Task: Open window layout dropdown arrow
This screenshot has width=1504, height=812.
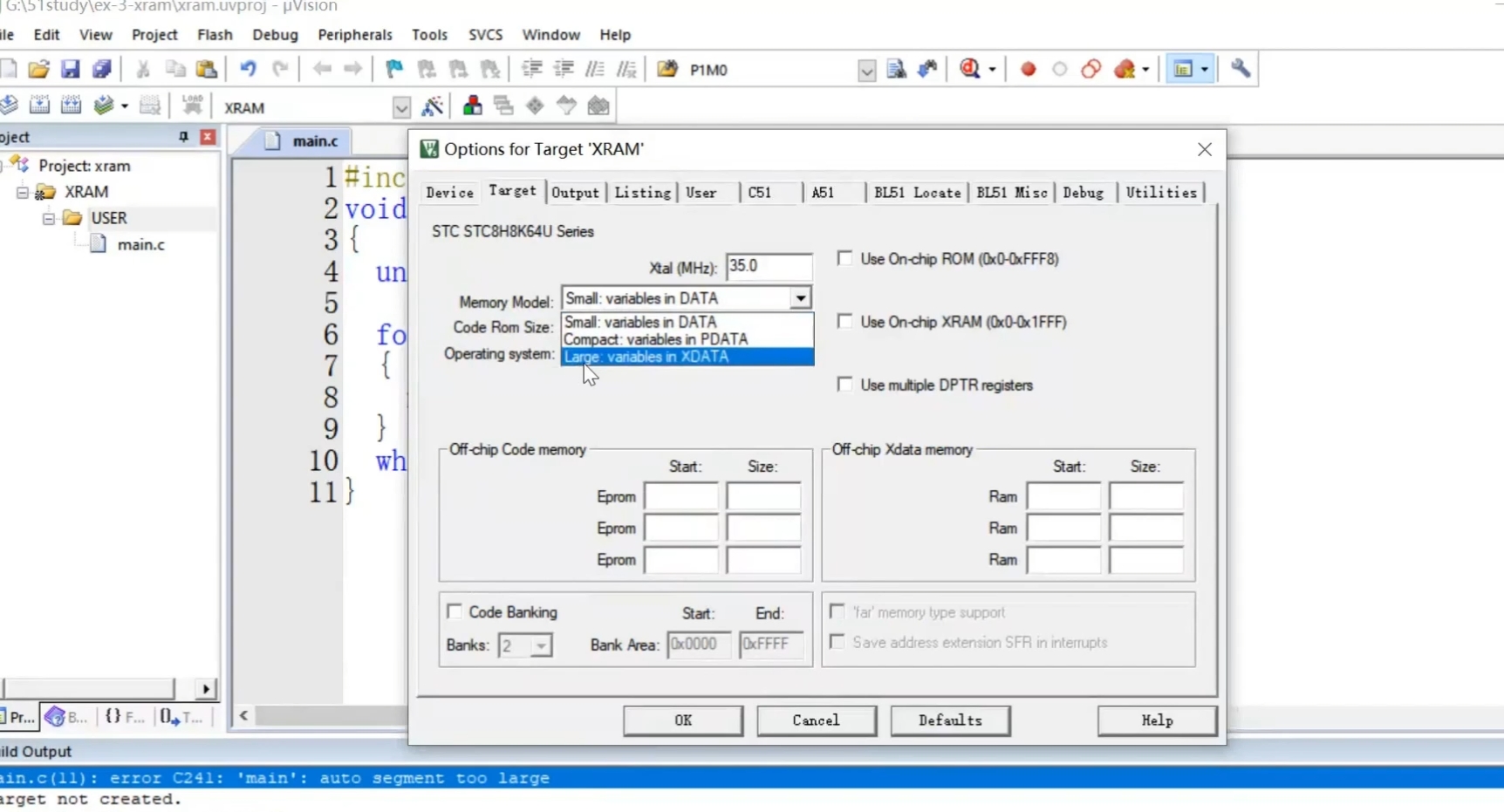Action: [x=1205, y=70]
